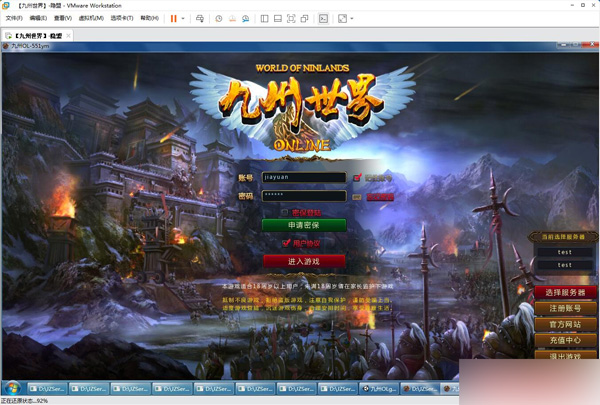This screenshot has width=600, height=405.
Task: Click the stretch guest display icon
Action: 342,18
